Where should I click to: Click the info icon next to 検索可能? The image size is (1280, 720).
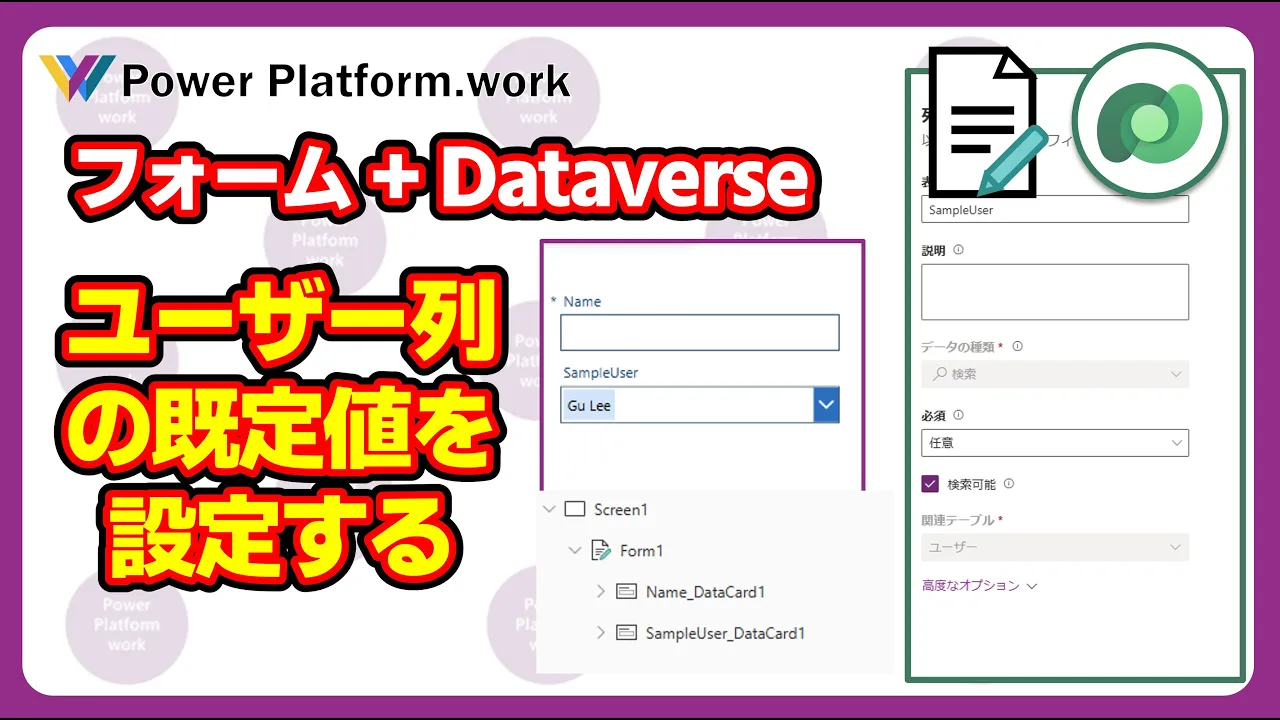(1008, 484)
